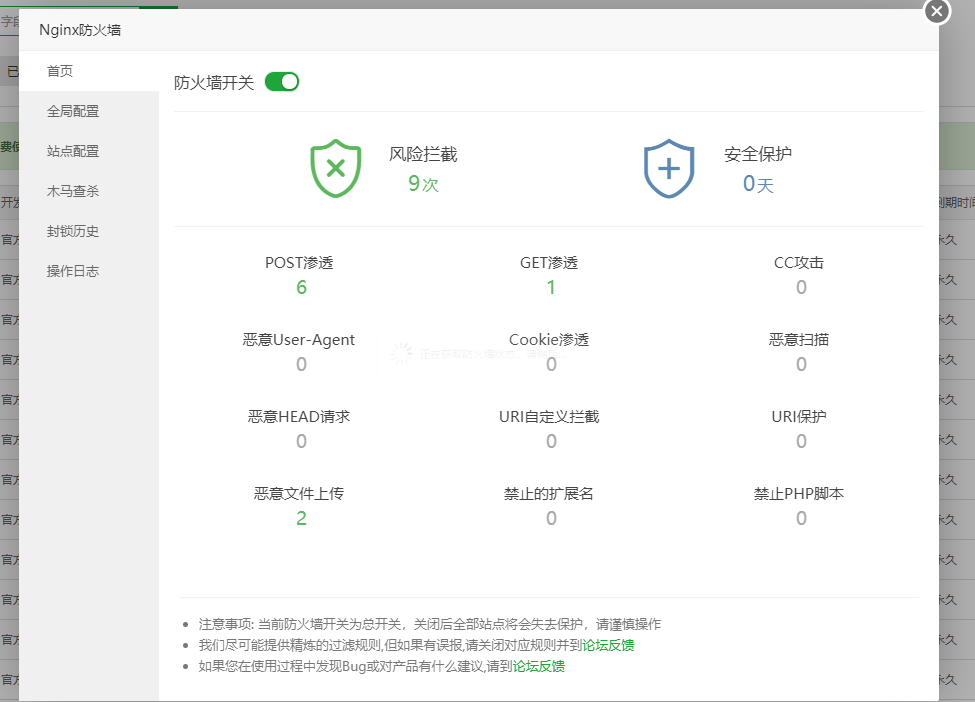The width and height of the screenshot is (975, 702).
Task: View the 封锁历史 tab
Action: 89,231
